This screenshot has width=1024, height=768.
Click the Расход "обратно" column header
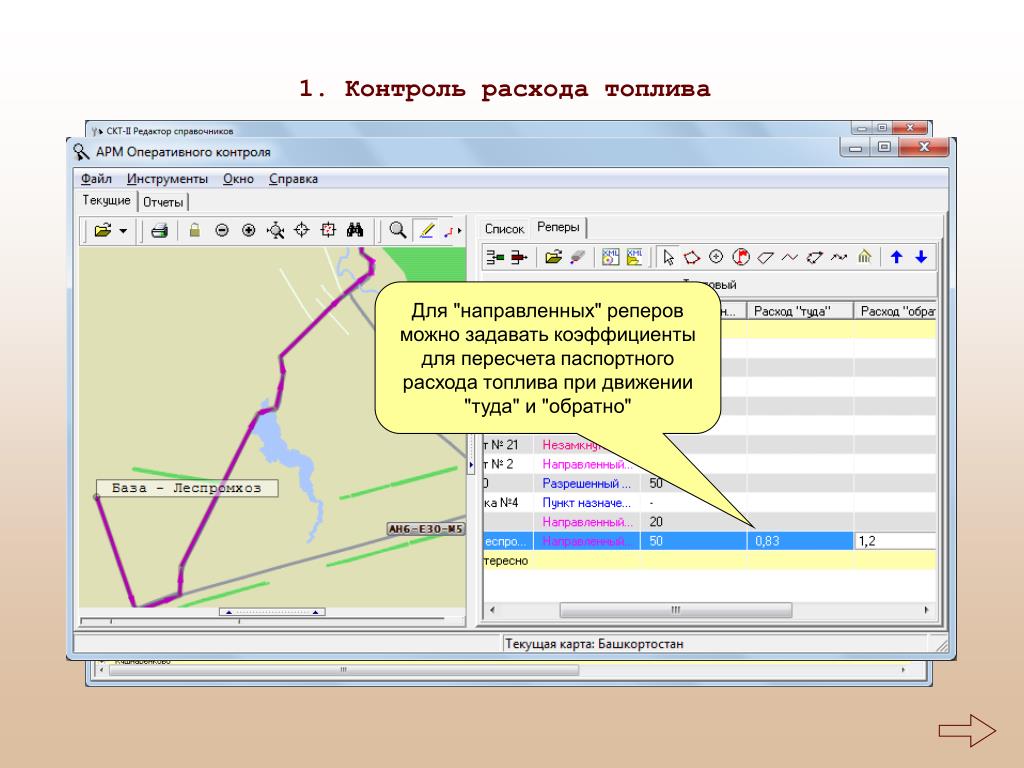coord(895,311)
